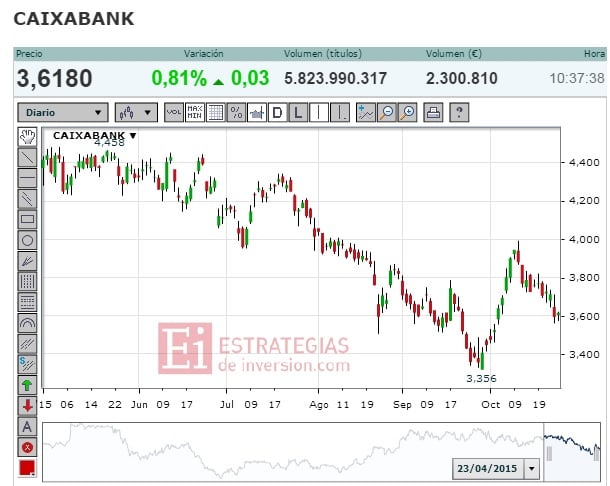Click the 4,458 maximum price label
610x486 pixels.
click(x=110, y=143)
